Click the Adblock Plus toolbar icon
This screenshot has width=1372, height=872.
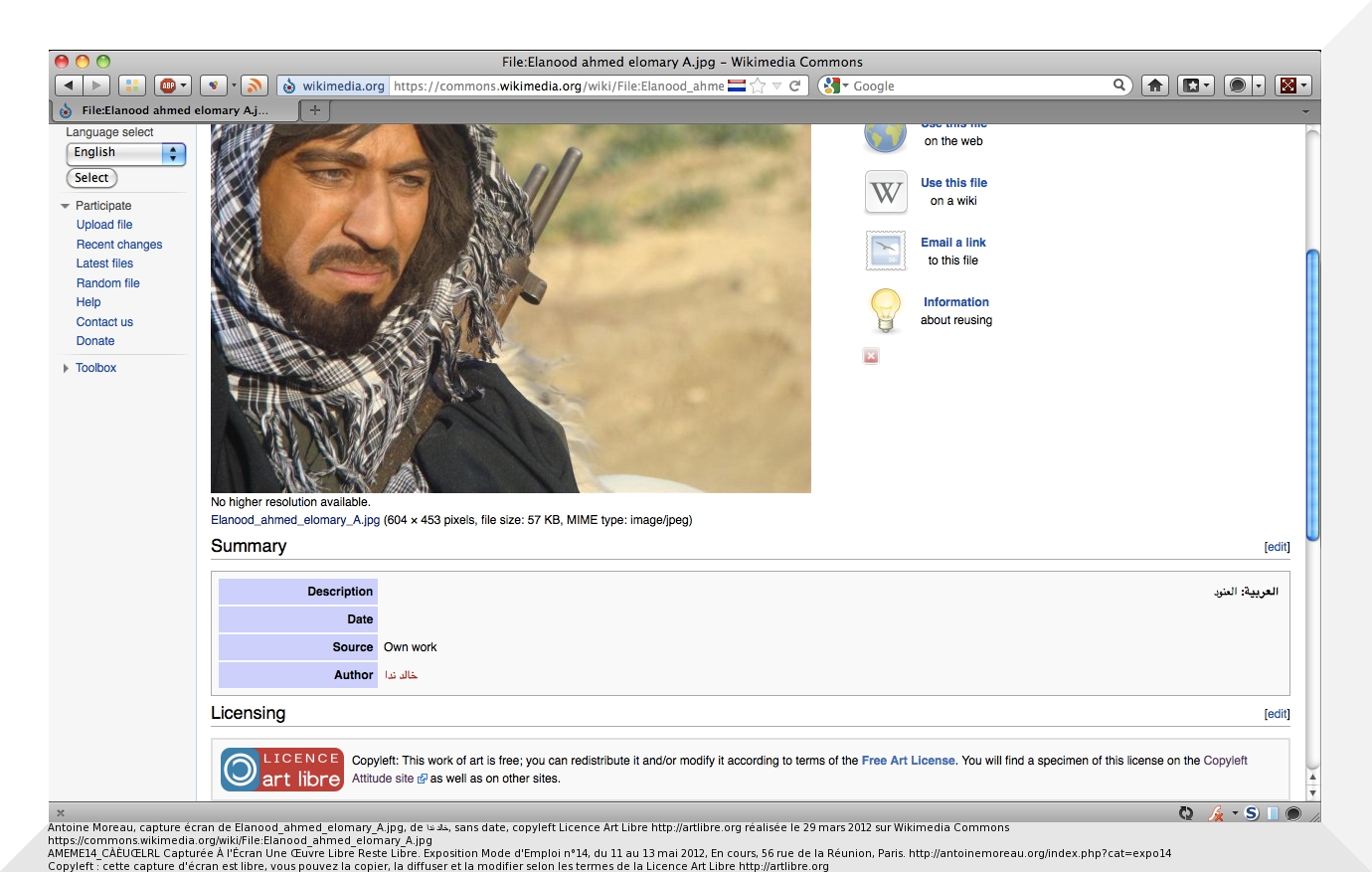point(168,86)
